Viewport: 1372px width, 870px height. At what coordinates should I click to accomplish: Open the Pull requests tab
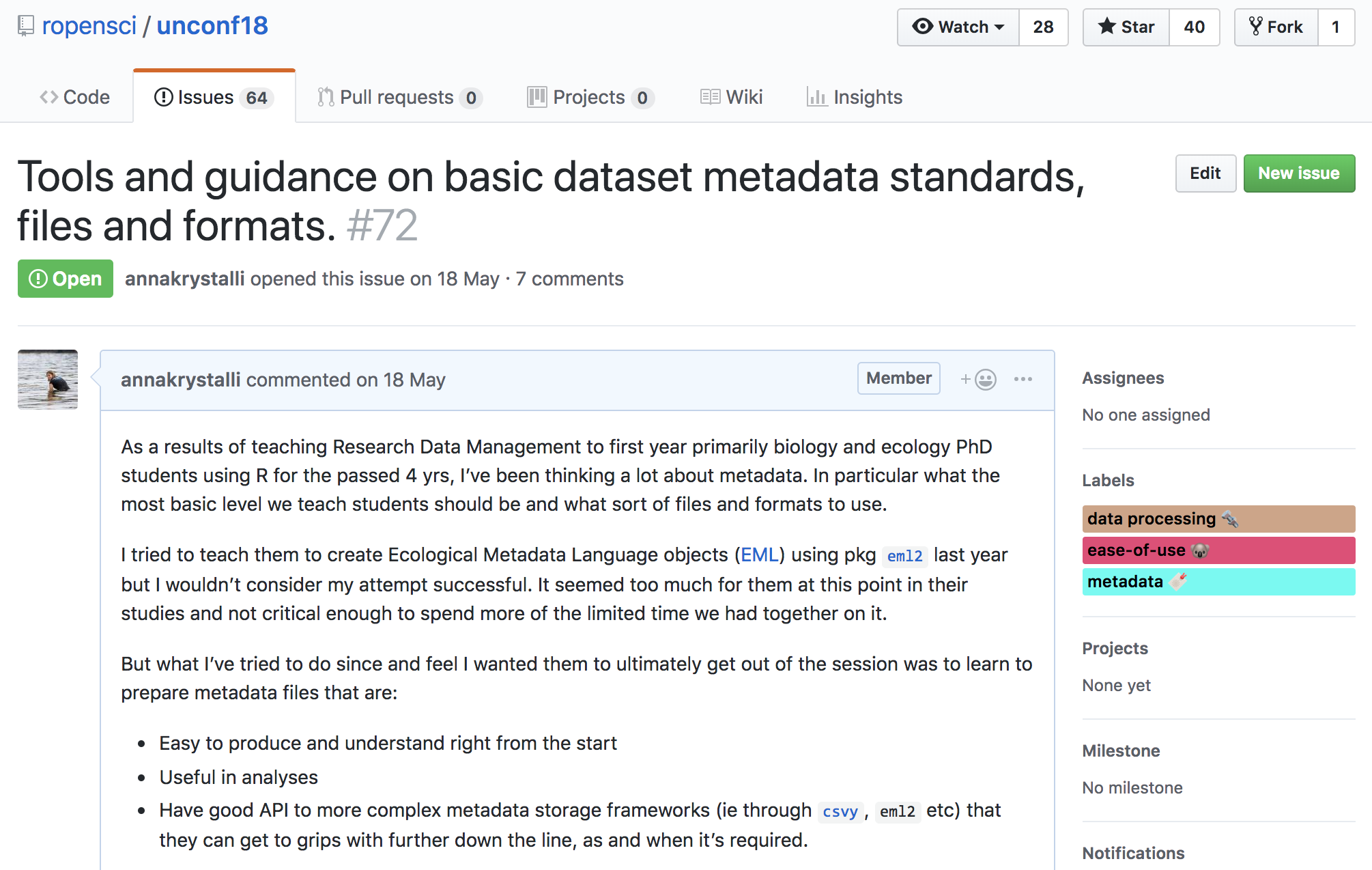(399, 97)
